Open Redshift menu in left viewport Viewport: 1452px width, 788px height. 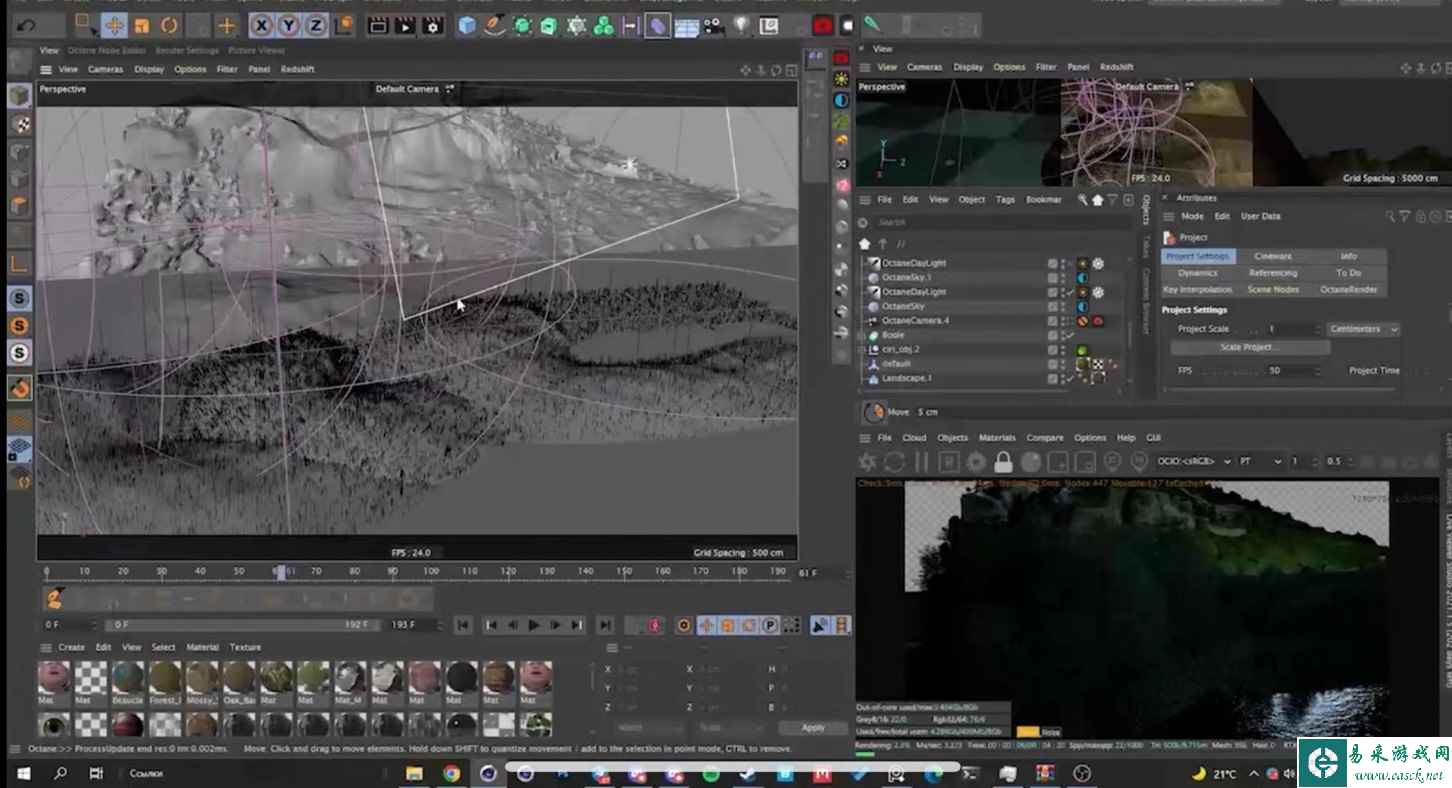coord(297,69)
